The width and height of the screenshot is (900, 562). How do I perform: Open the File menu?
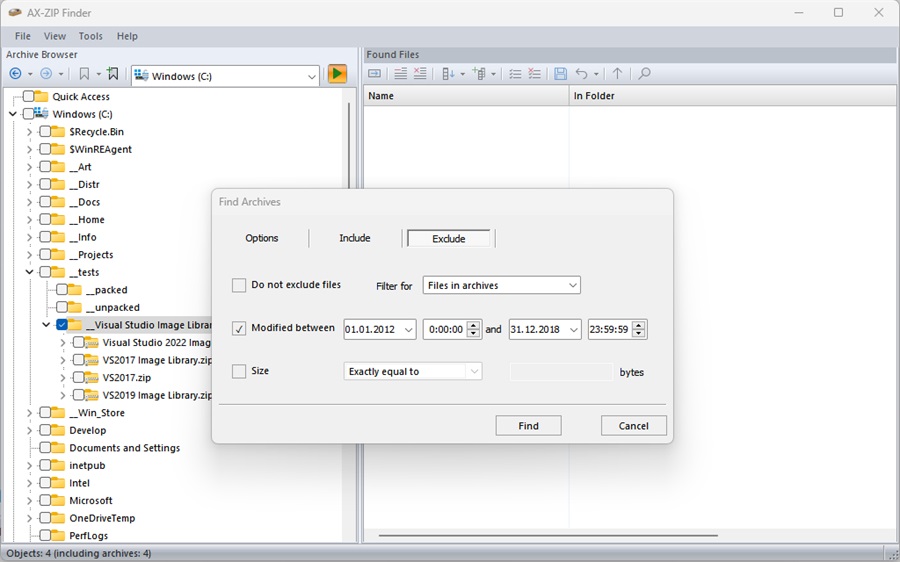22,36
